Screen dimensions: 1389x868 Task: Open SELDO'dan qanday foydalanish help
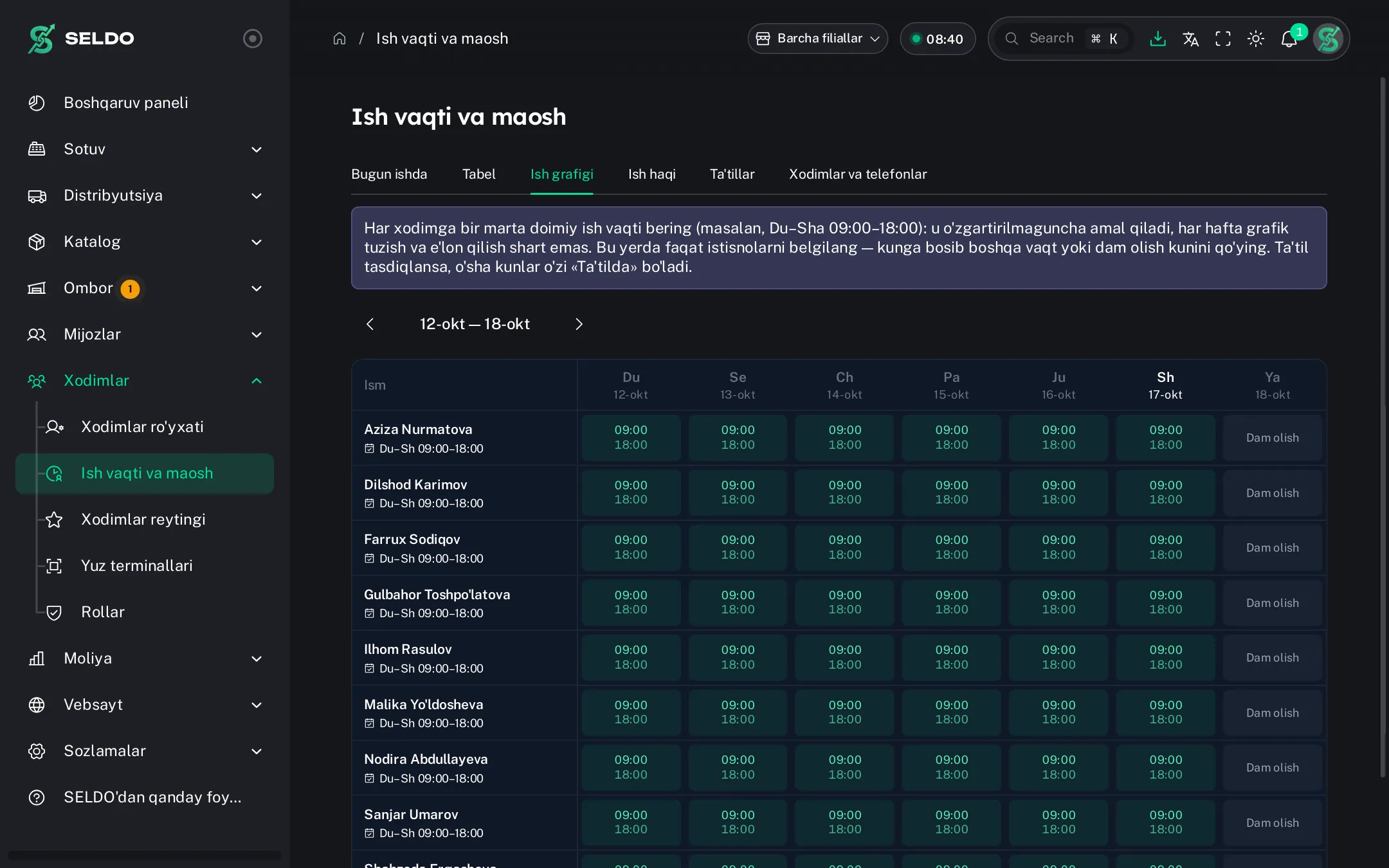pos(145,797)
